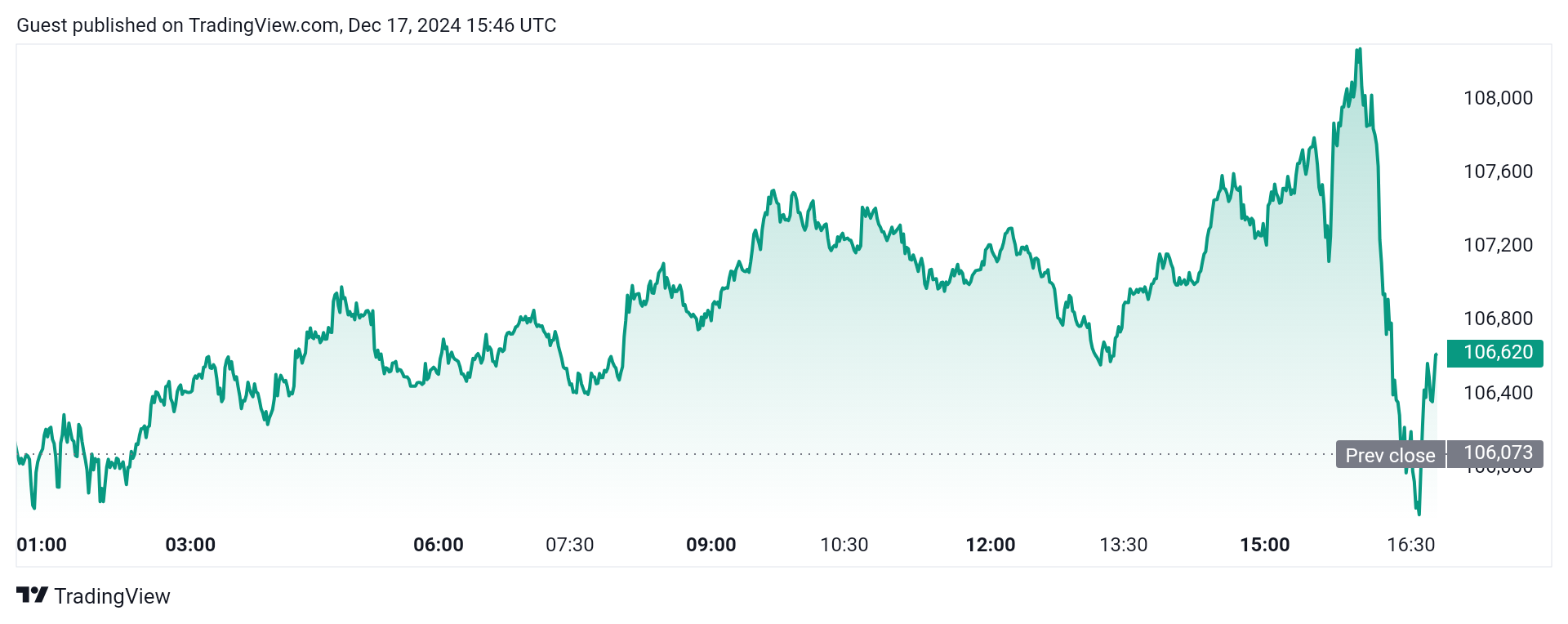Select the 12:00 time axis label
The height and width of the screenshot is (624, 1568).
pos(991,545)
